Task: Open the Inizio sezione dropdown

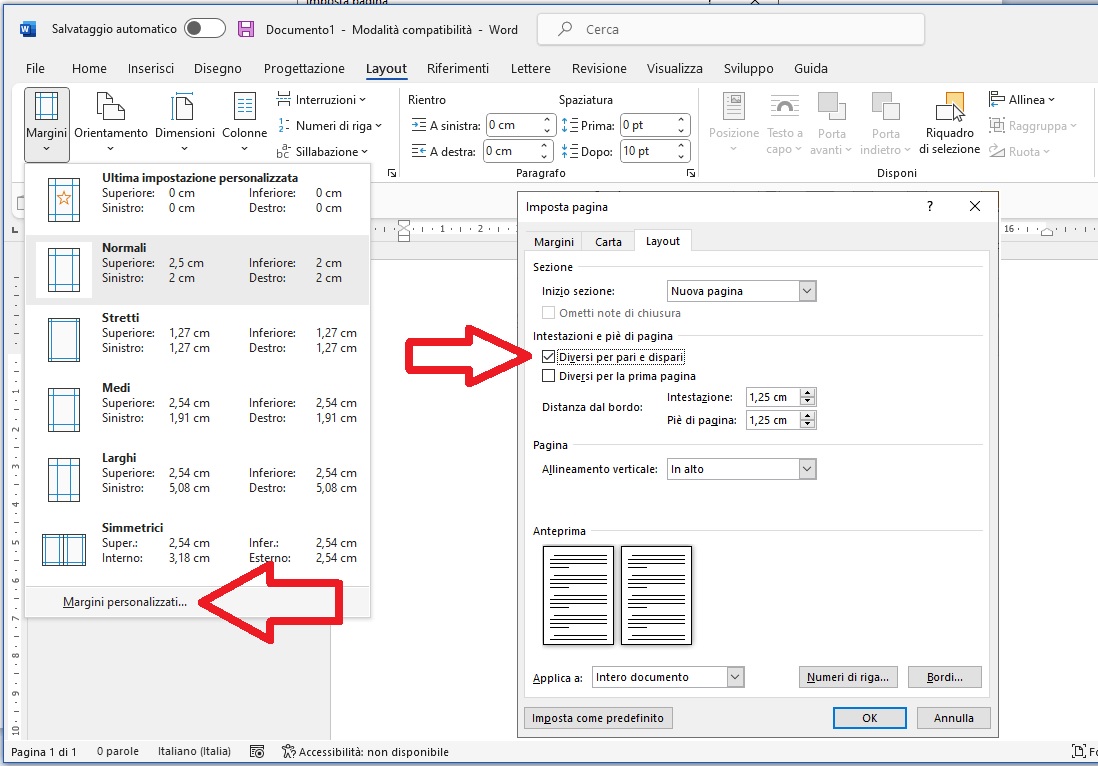Action: click(x=808, y=291)
